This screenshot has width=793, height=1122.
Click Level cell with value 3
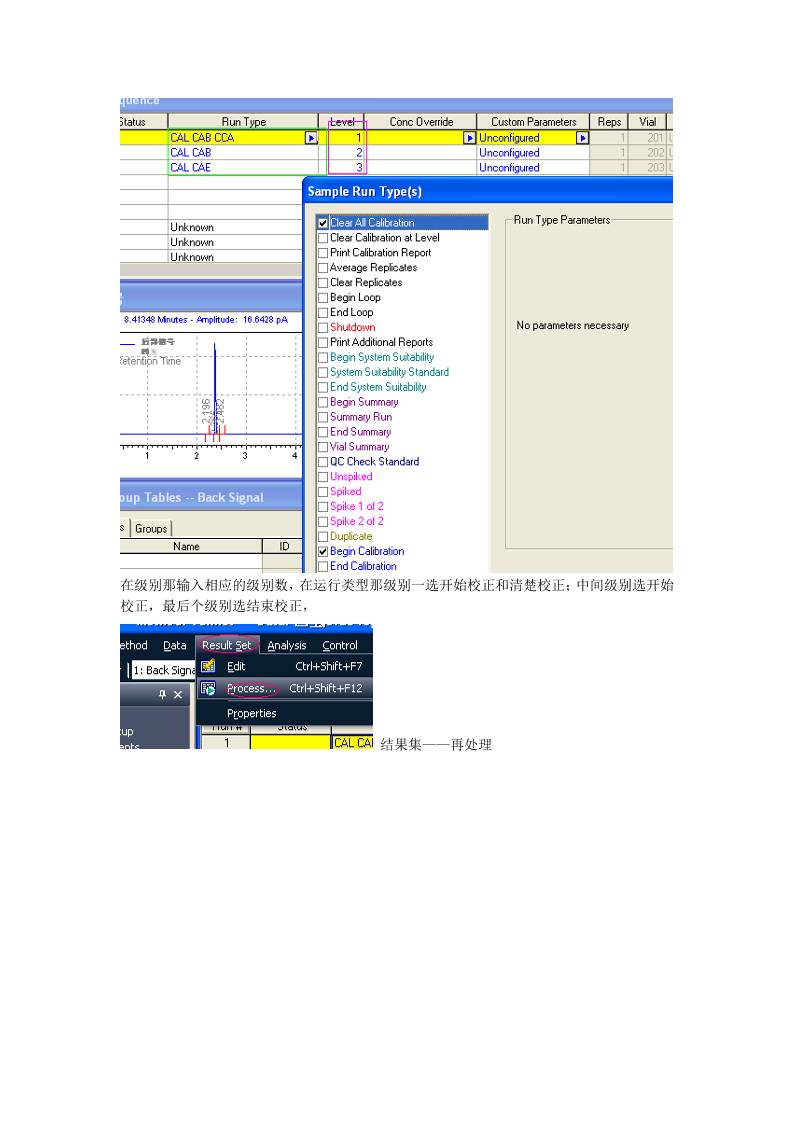click(342, 168)
